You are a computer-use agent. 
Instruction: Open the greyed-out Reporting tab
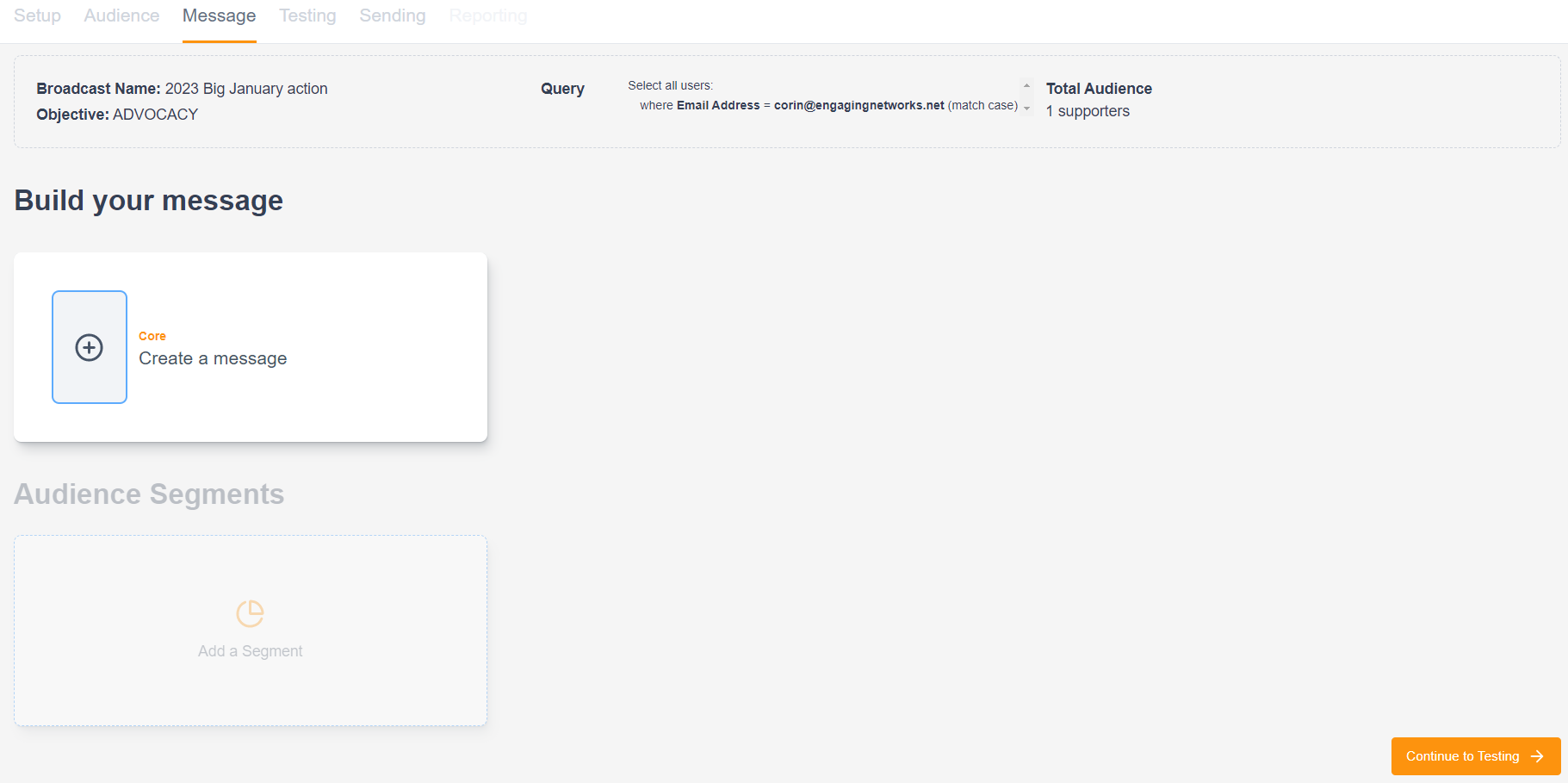click(487, 16)
